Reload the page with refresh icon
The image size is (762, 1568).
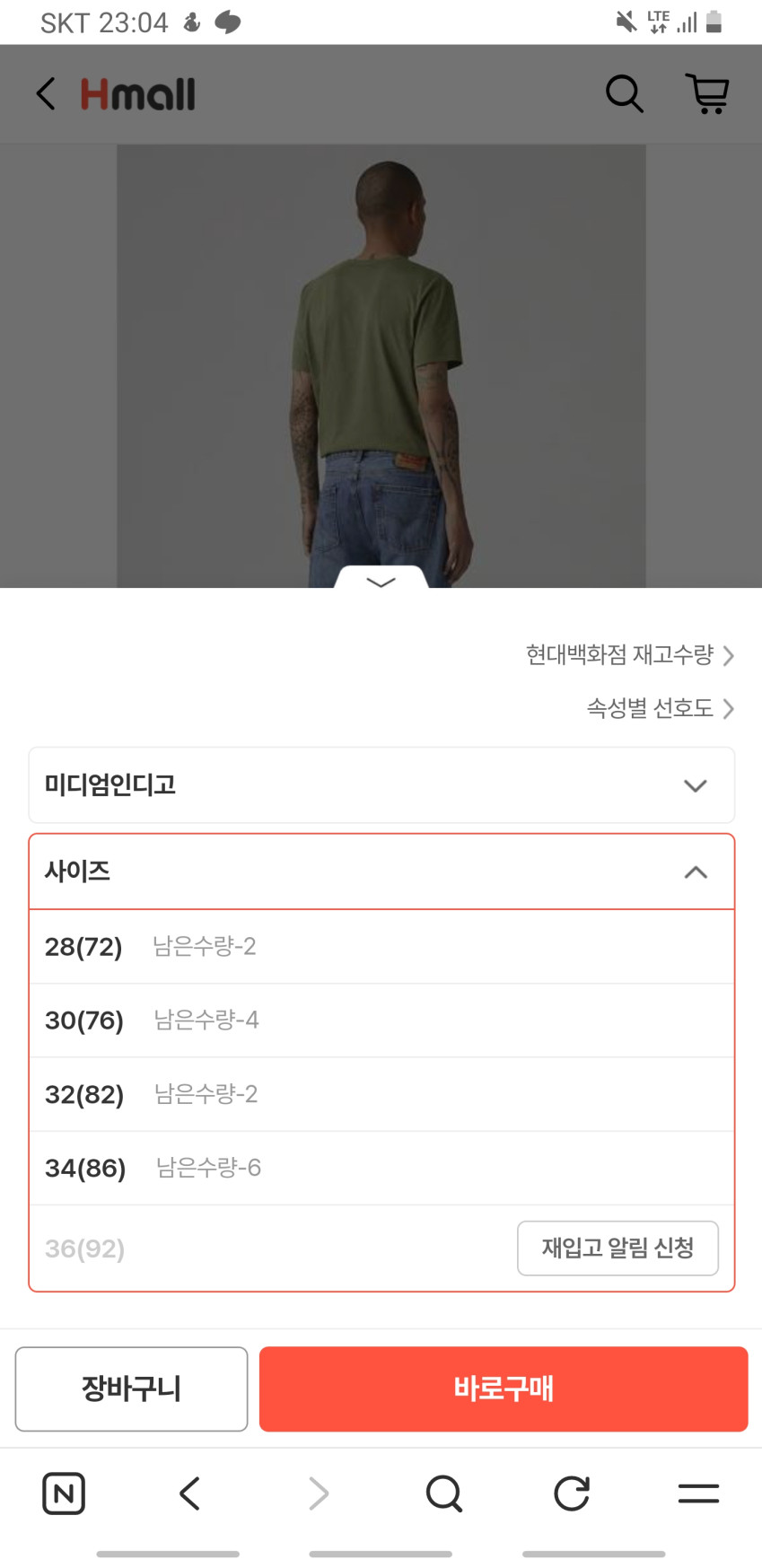point(572,1494)
